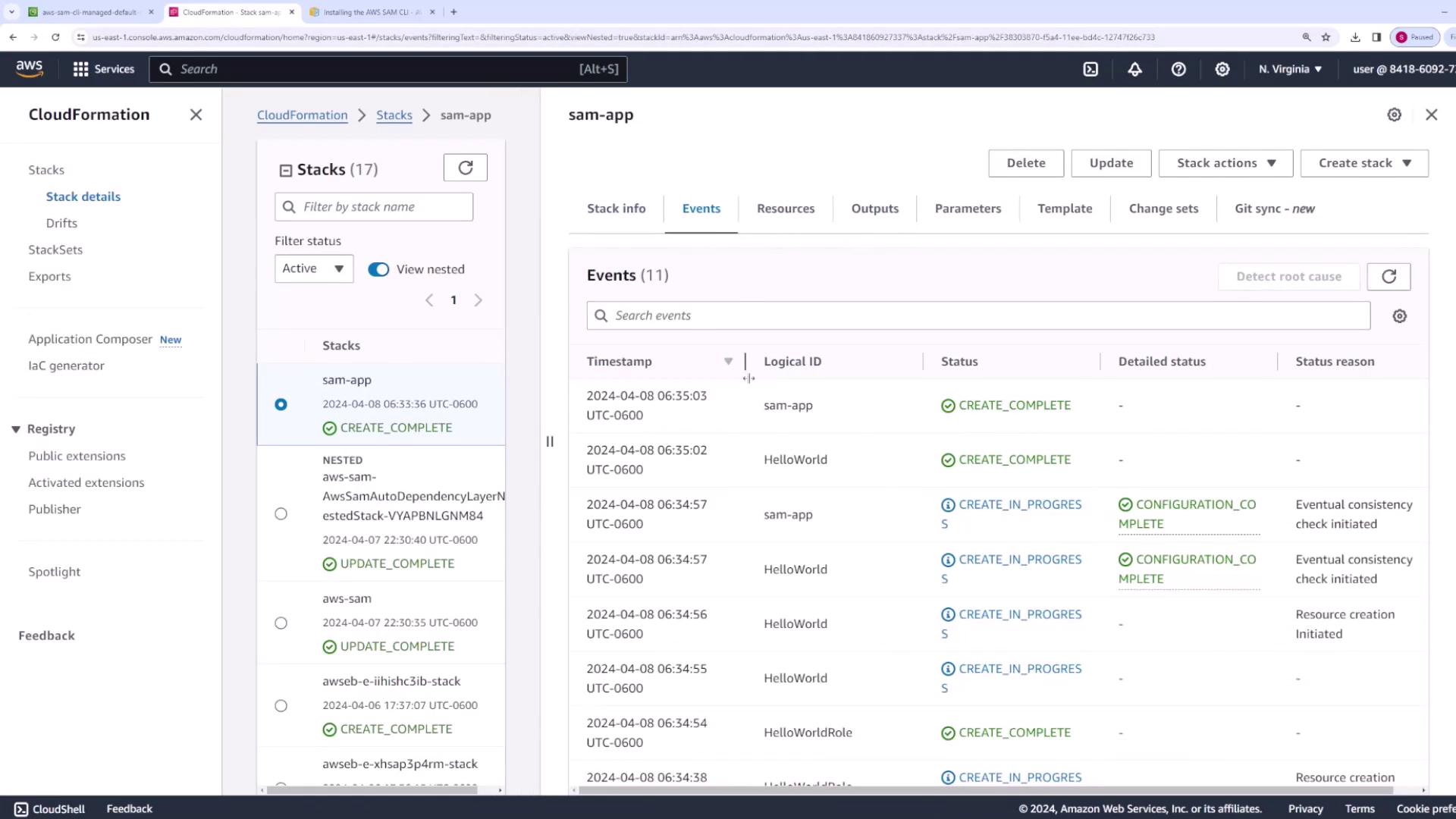Open Events table preferences gear
The height and width of the screenshot is (819, 1456).
pos(1400,316)
